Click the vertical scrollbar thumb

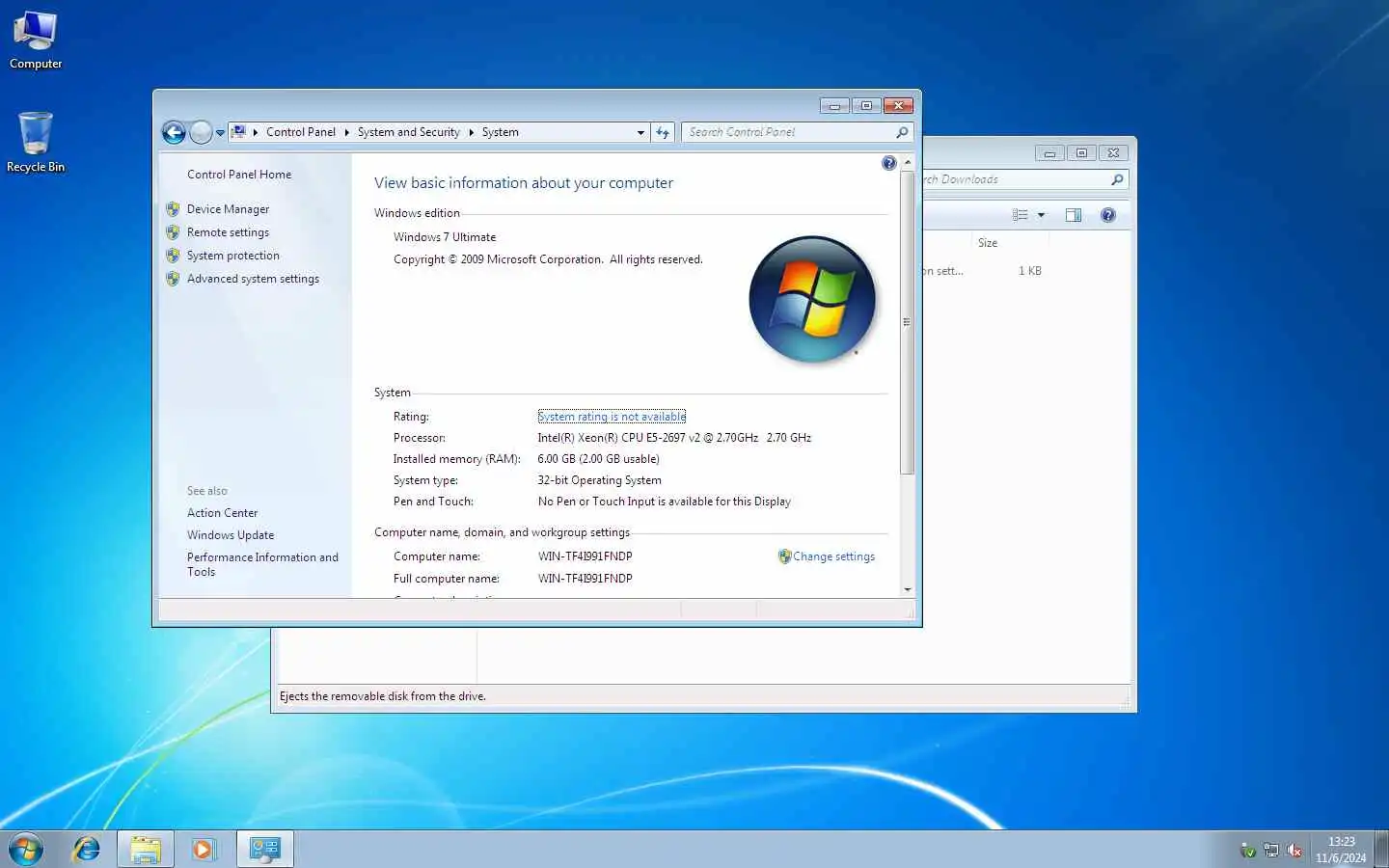pyautogui.click(x=908, y=322)
